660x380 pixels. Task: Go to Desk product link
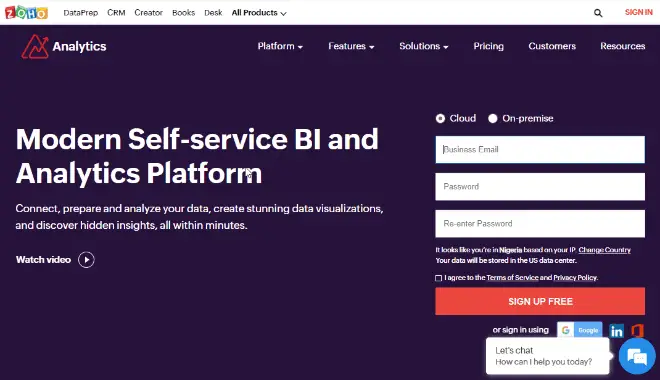click(213, 13)
